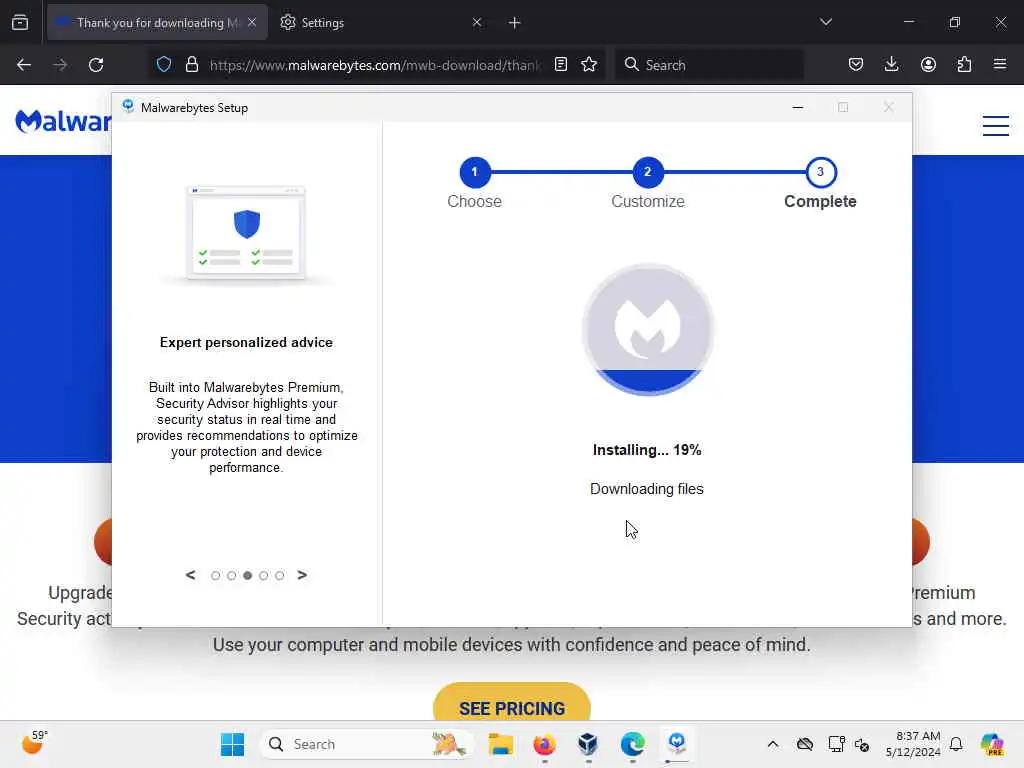Open the Firefox downloads panel

click(x=891, y=65)
